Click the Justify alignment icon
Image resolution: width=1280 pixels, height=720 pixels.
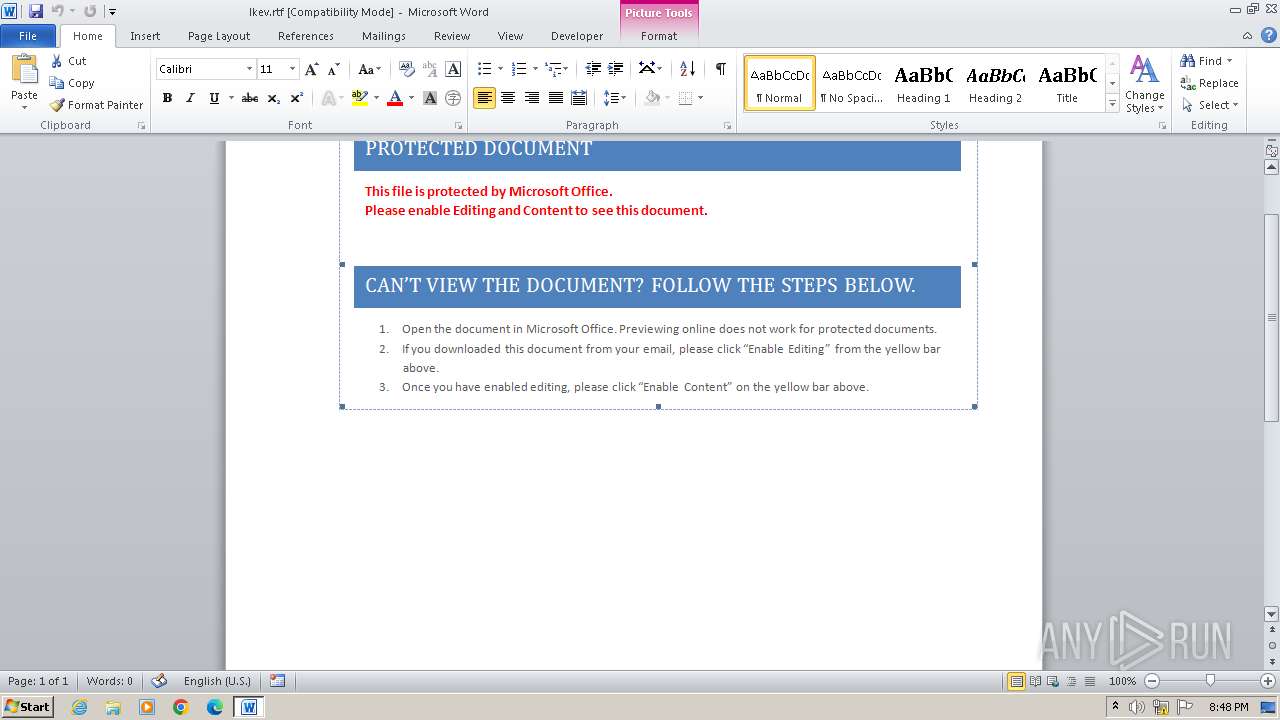555,98
